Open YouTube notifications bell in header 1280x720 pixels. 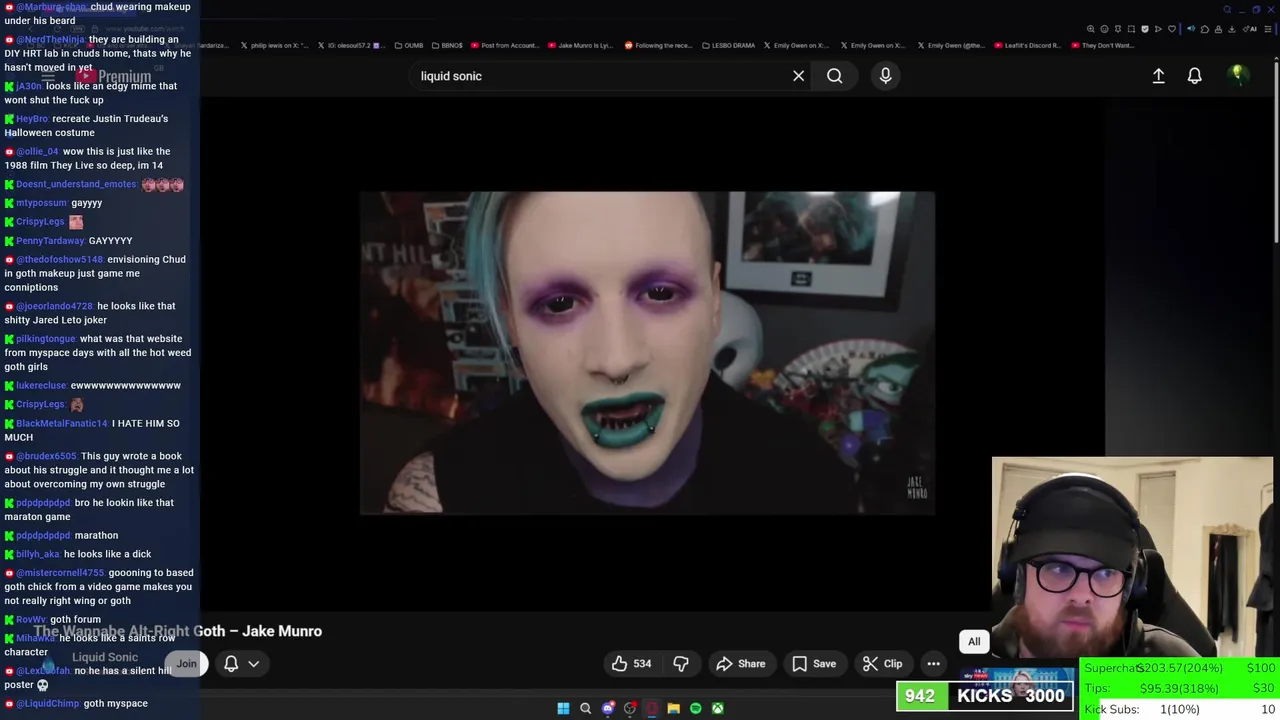tap(1194, 76)
